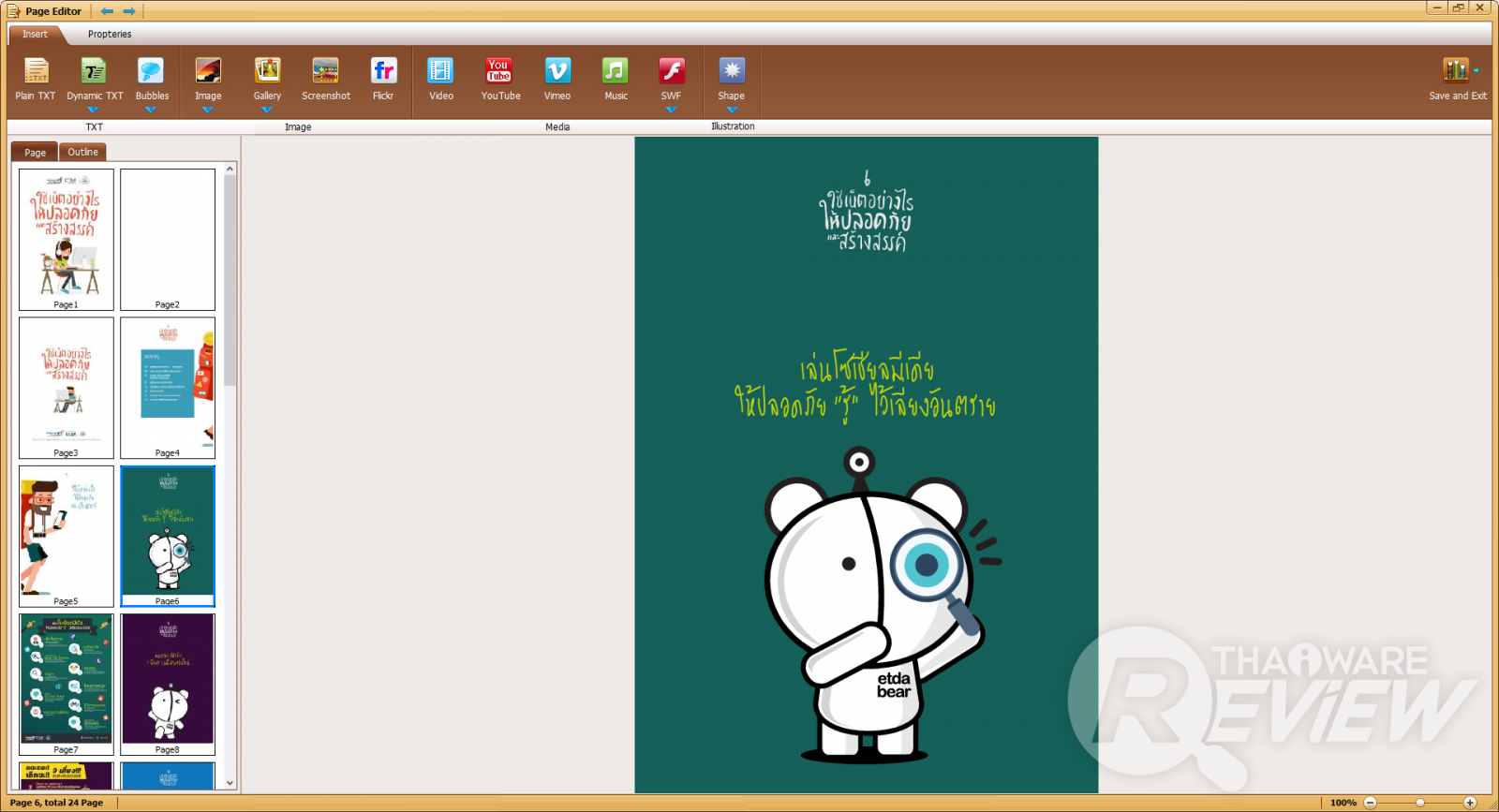Select the Page8 purple thumbnail

168,685
